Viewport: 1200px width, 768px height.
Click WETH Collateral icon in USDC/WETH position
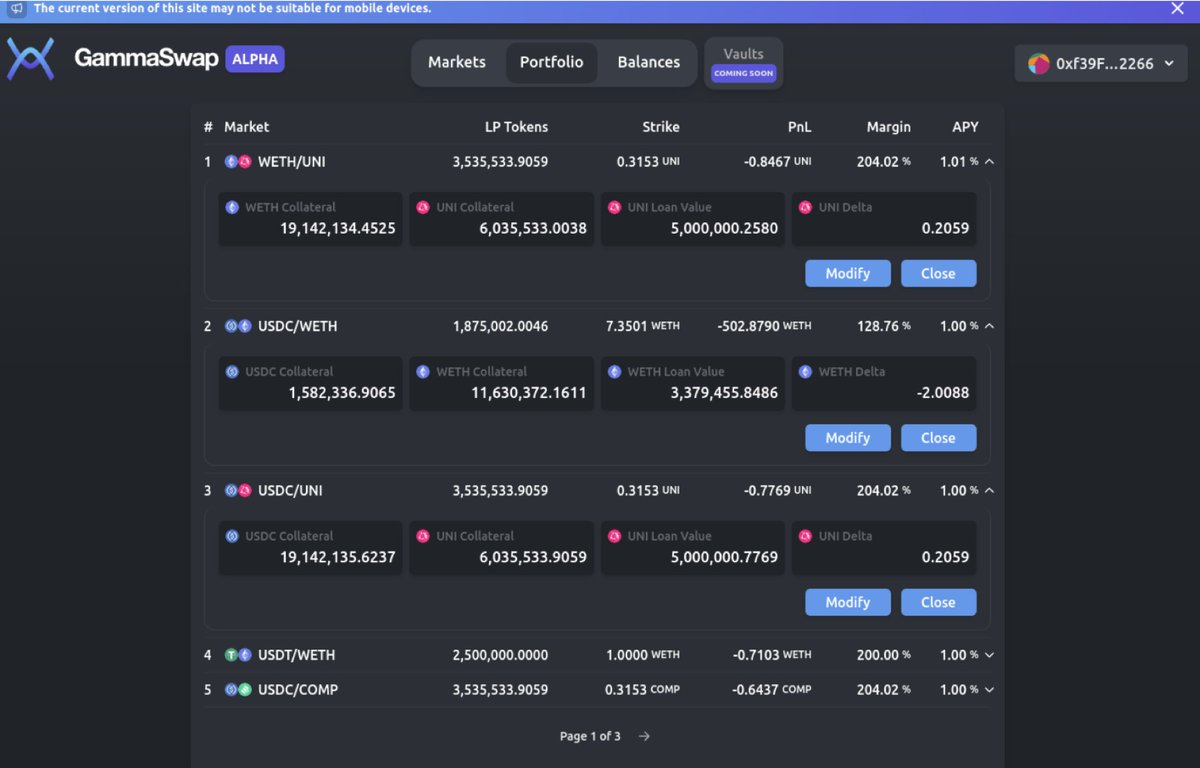[423, 371]
